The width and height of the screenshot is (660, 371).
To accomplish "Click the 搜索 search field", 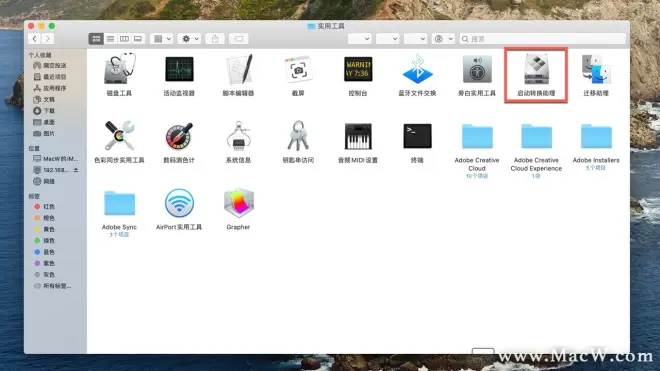I will [543, 39].
